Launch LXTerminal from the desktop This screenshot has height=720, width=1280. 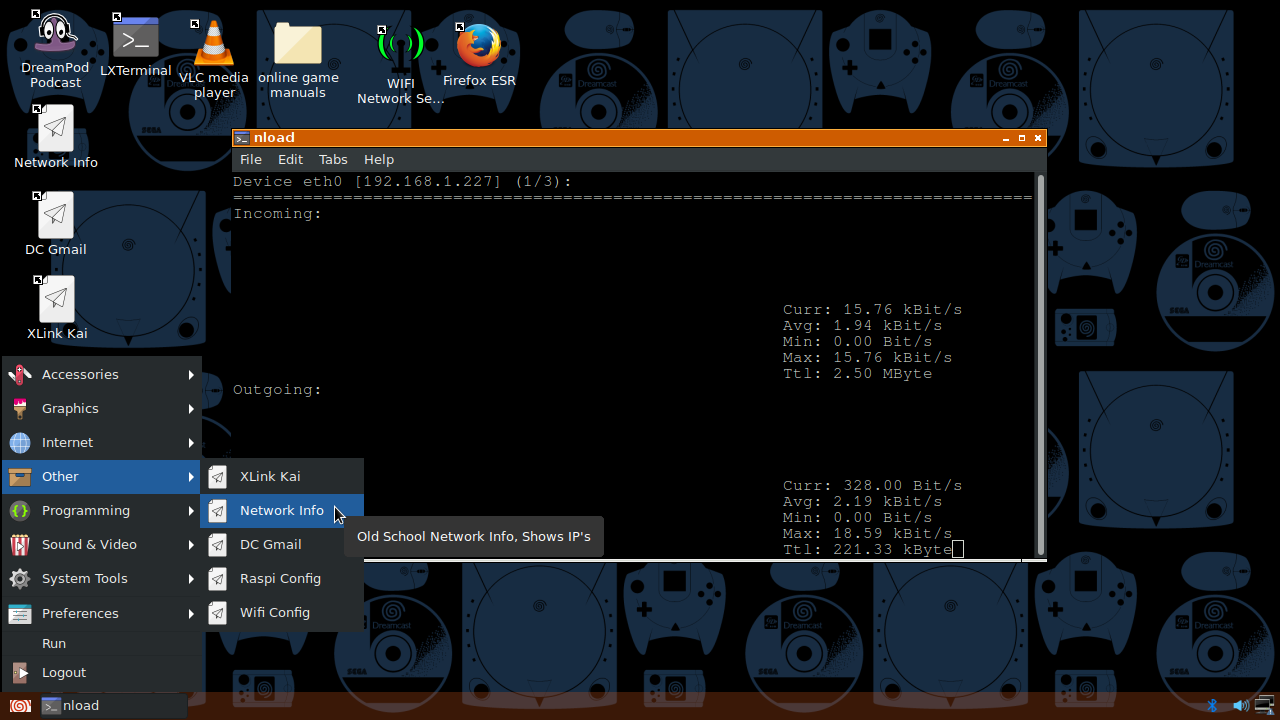pos(136,46)
